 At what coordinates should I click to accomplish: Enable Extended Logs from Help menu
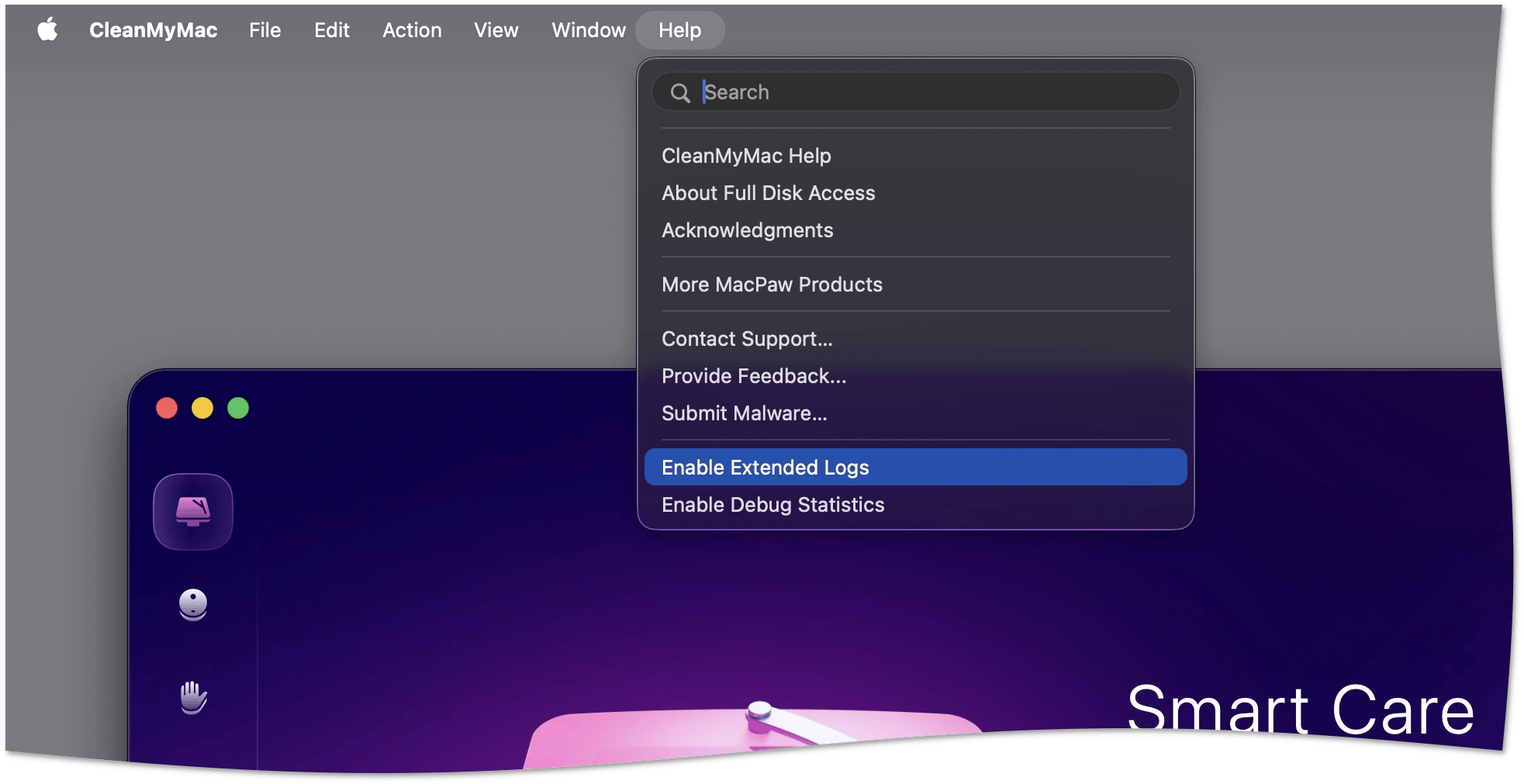coord(916,468)
